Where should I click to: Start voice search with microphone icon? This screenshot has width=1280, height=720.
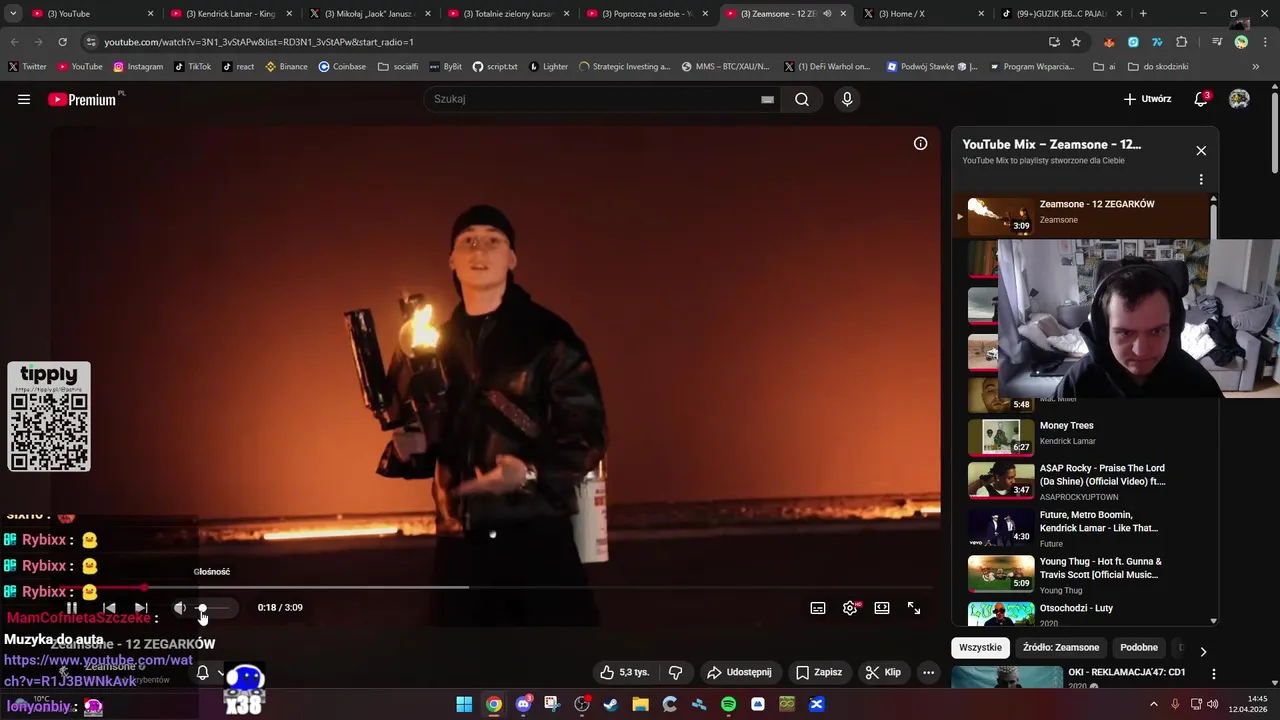point(847,99)
